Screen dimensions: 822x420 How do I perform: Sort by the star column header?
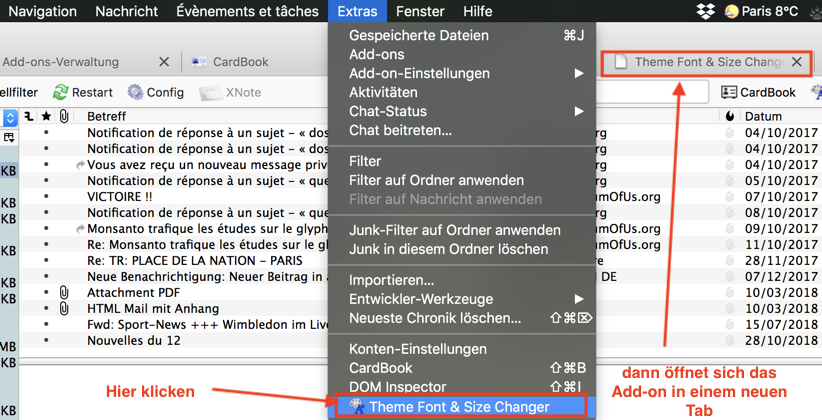pyautogui.click(x=46, y=117)
